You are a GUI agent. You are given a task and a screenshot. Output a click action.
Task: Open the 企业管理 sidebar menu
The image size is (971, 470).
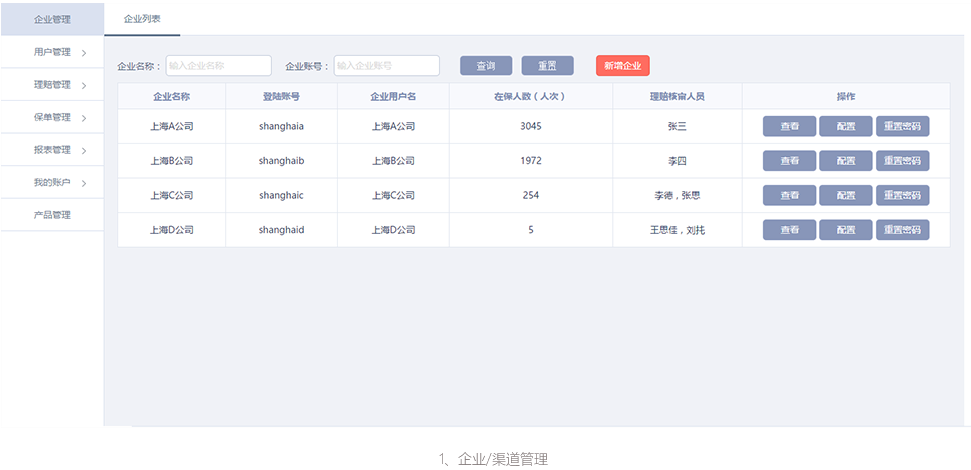point(52,19)
